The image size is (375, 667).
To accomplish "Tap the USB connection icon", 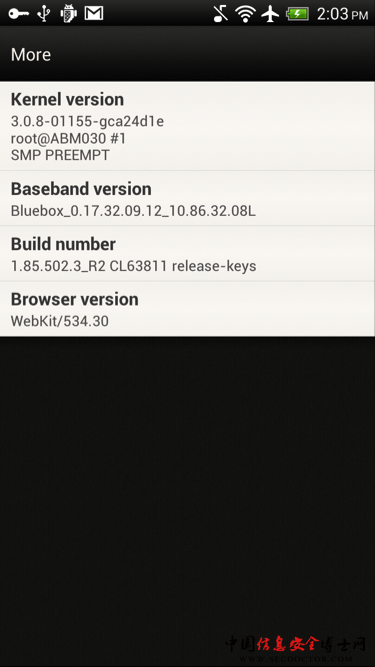I will click(x=43, y=14).
